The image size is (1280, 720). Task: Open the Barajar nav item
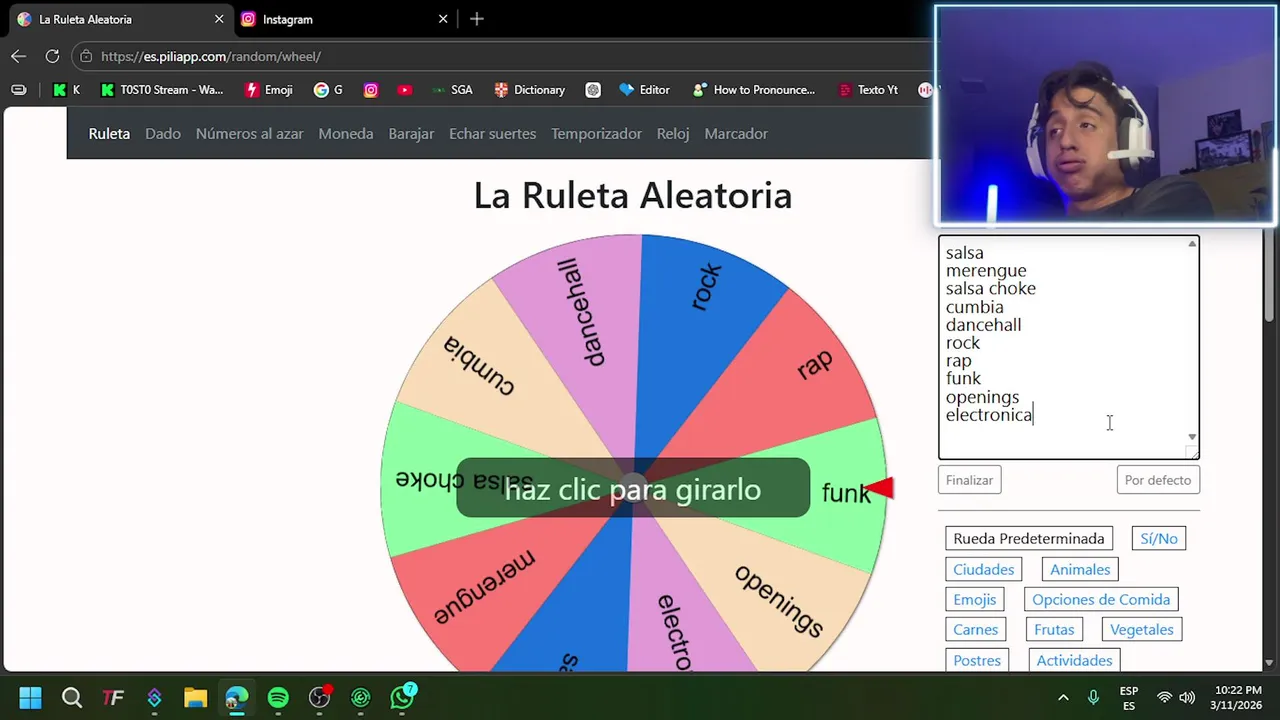click(411, 133)
